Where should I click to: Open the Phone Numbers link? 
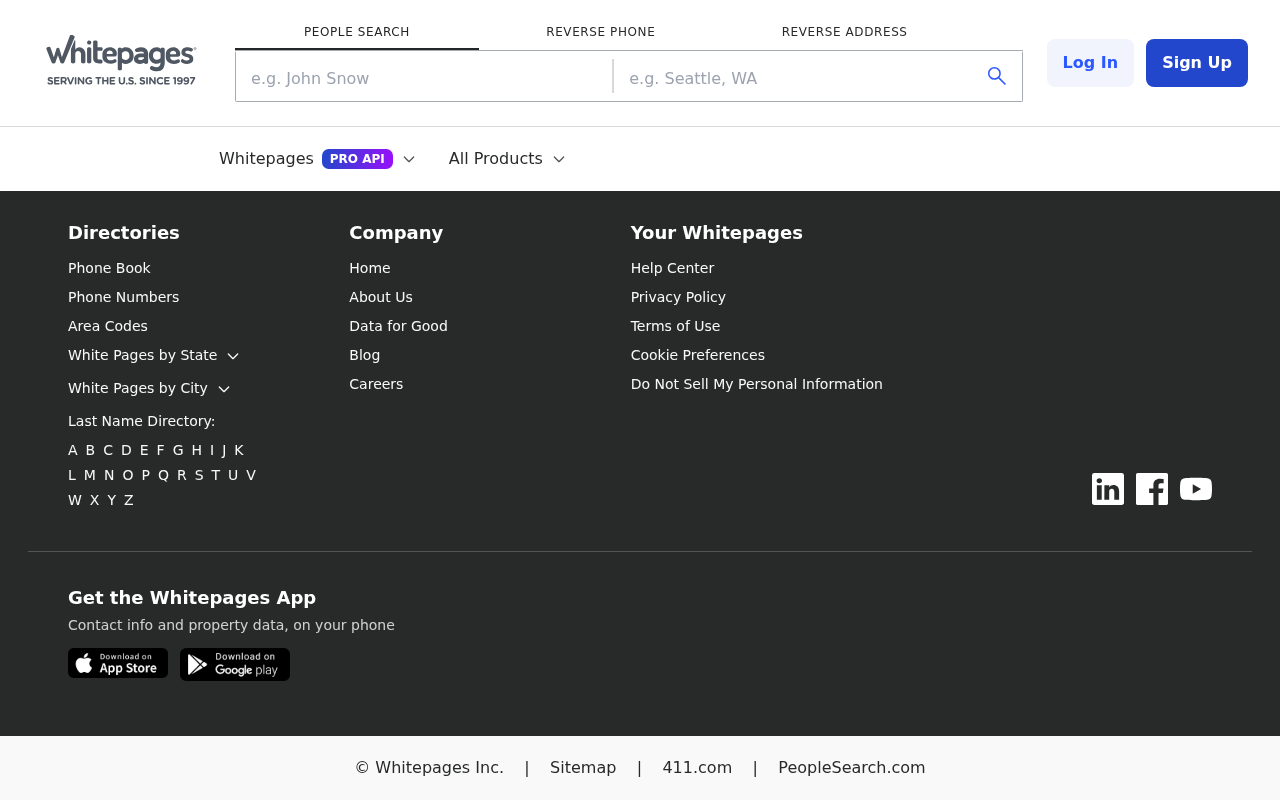tap(124, 297)
